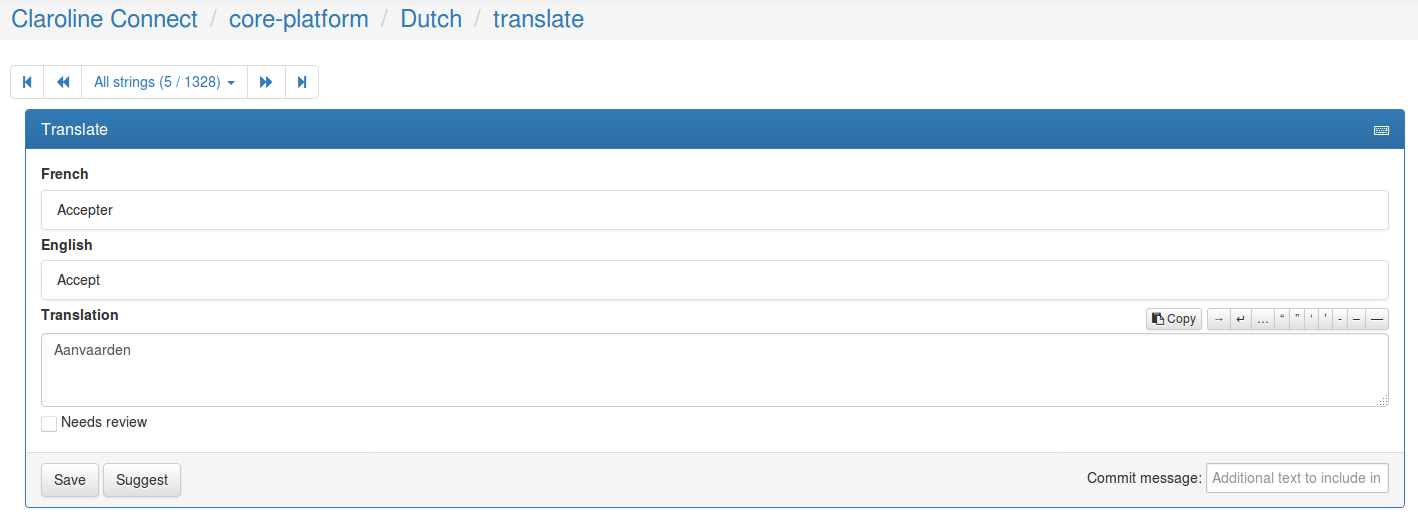Open the keyboard shortcuts icon in Translate header

1381,130
